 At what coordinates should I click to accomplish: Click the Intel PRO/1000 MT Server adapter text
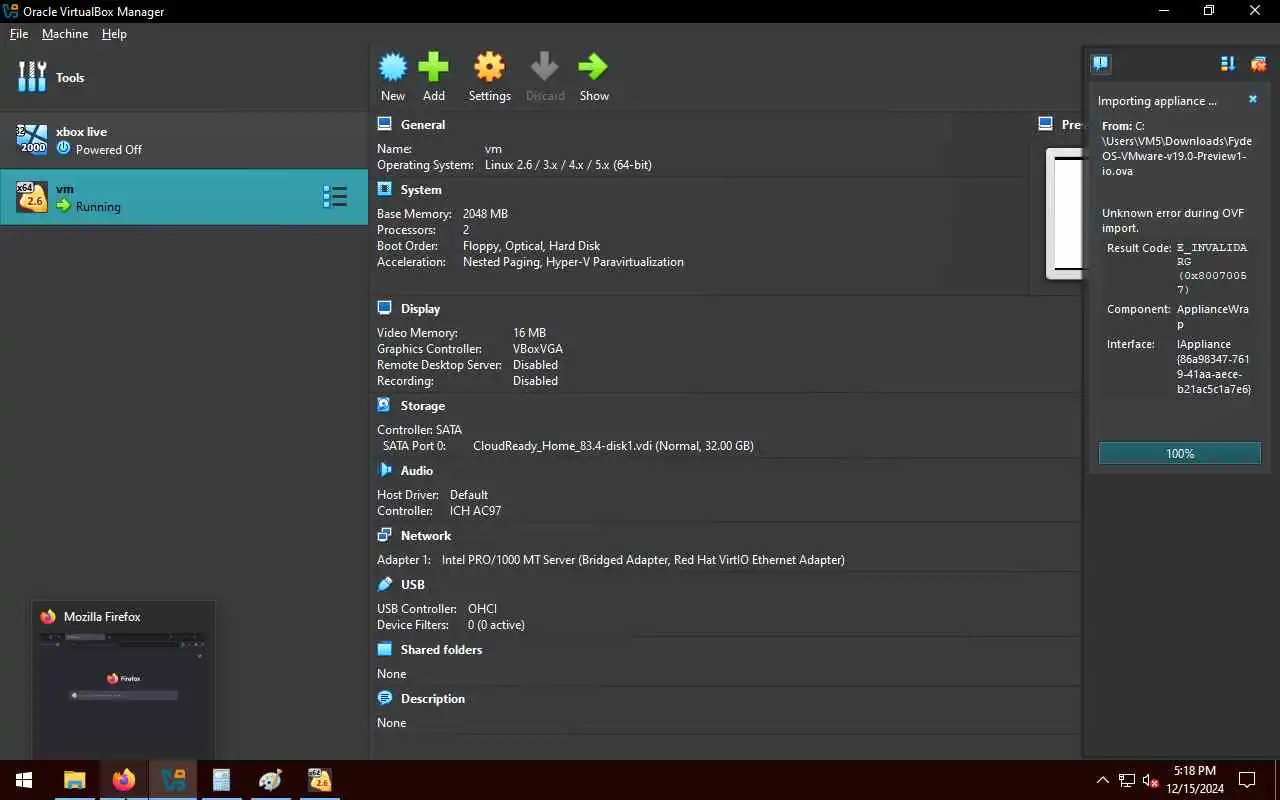pos(643,560)
